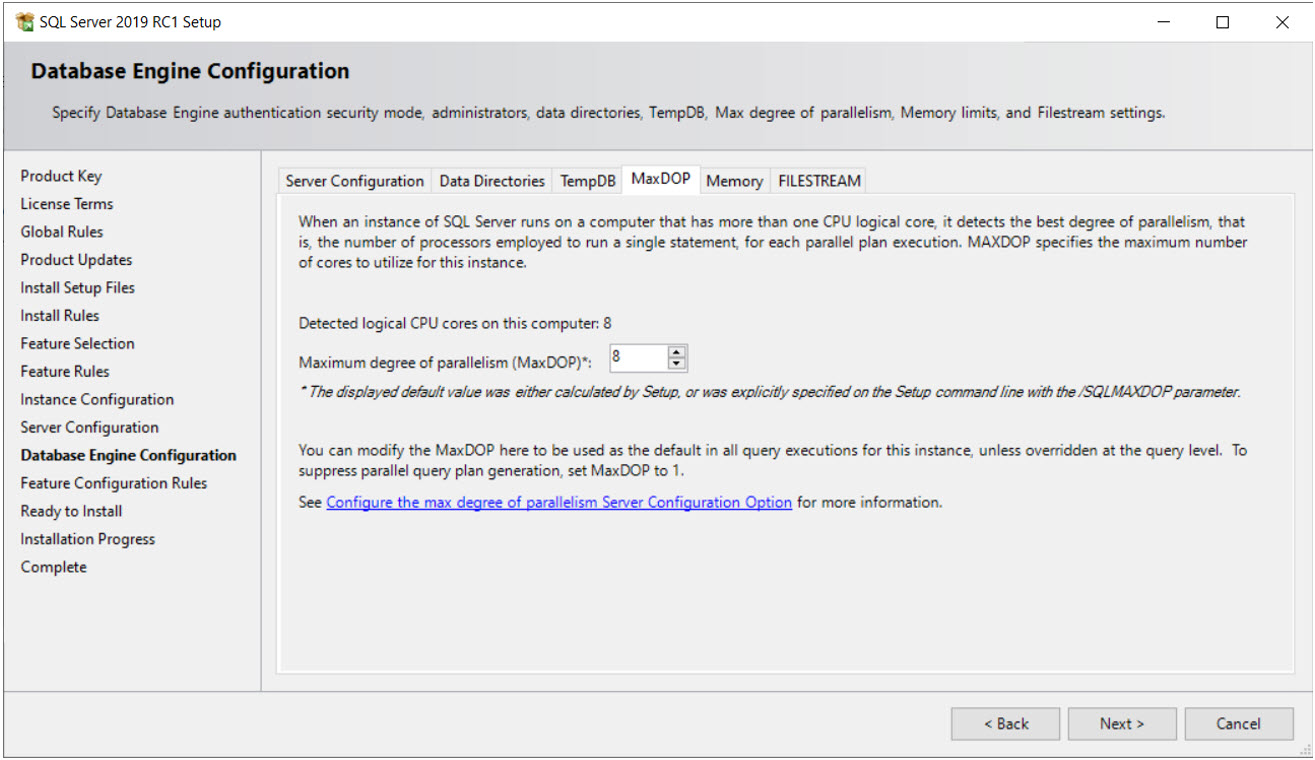Screen dimensions: 1315x760
Task: Open the Data Directories tab
Action: [492, 181]
